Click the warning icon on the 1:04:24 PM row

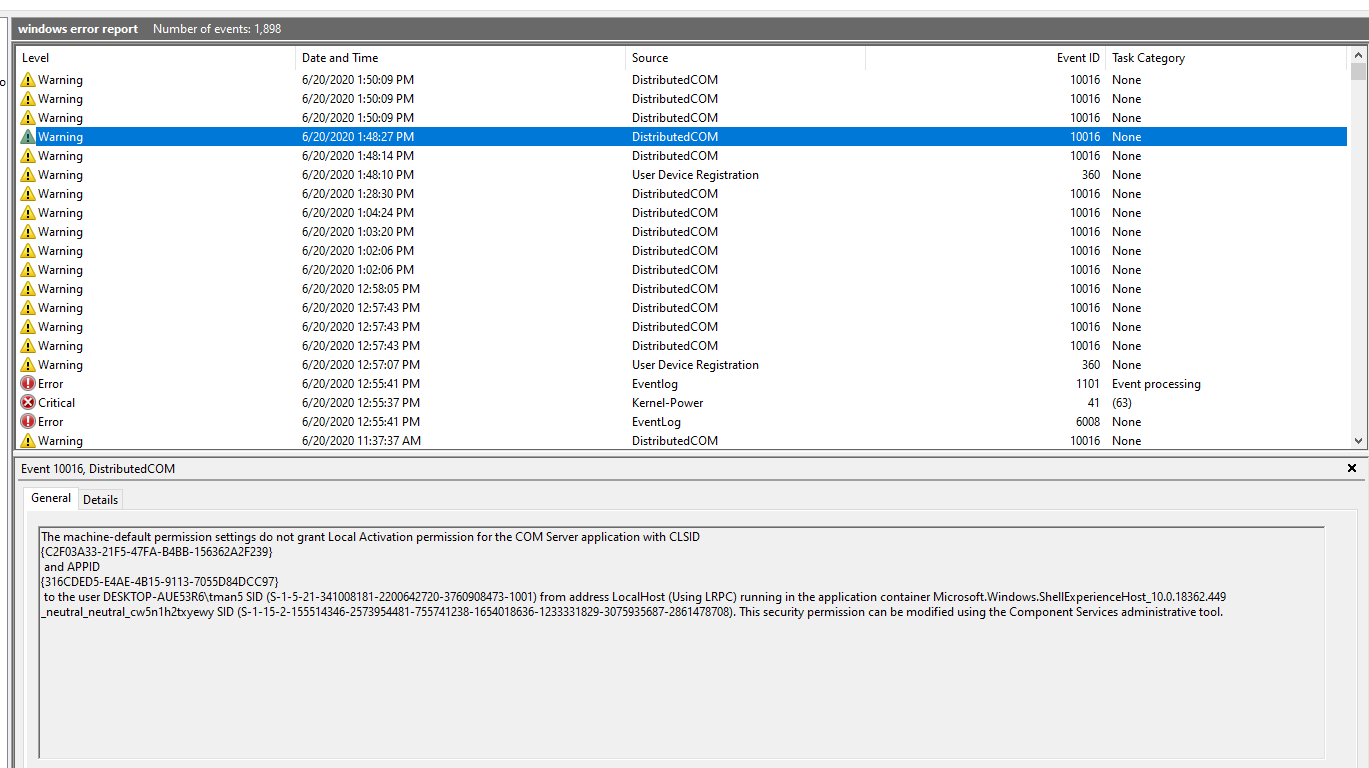28,213
